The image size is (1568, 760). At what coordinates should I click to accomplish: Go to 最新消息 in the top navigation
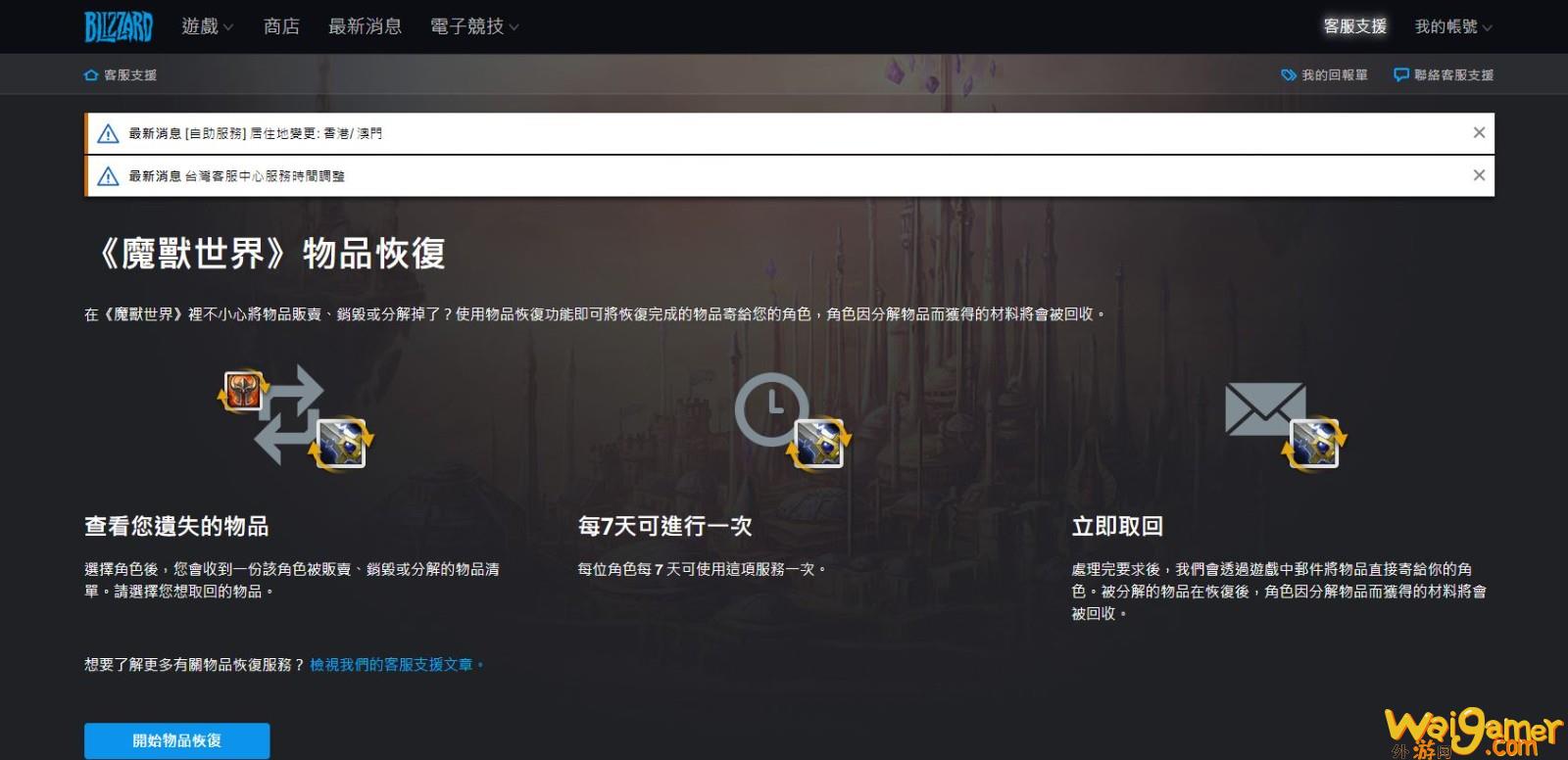point(365,26)
